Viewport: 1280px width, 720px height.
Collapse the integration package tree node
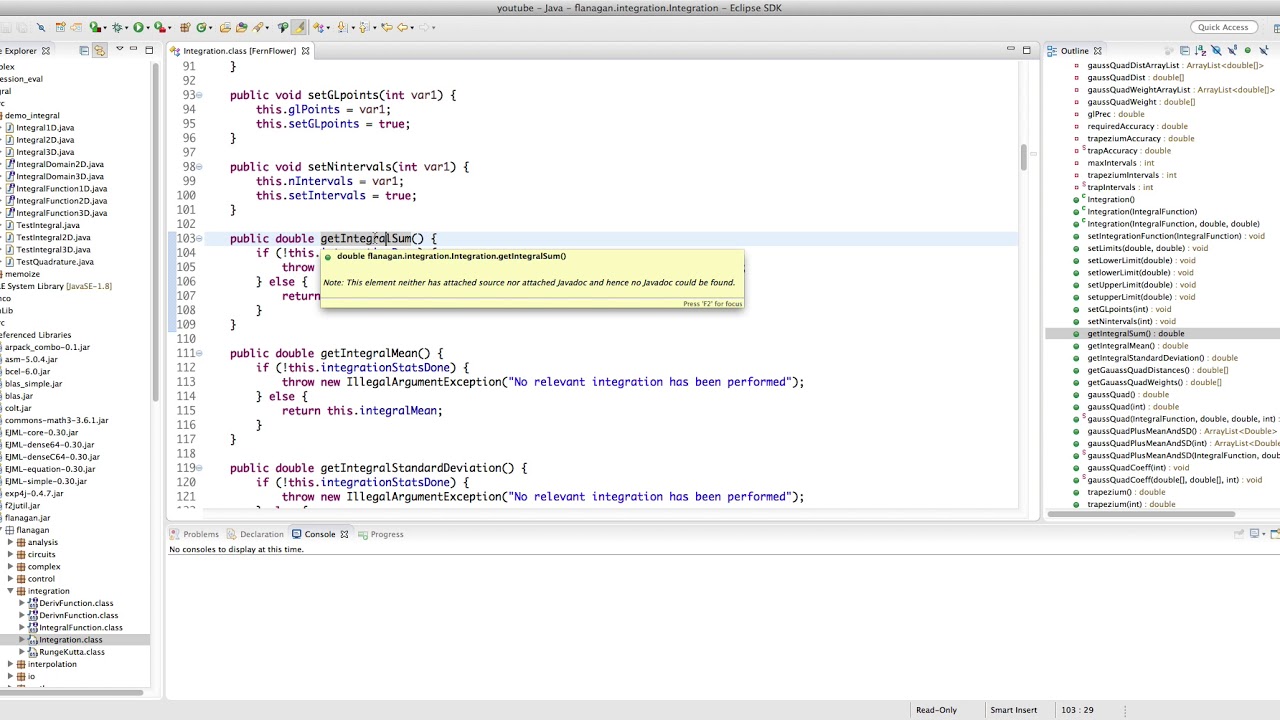(x=10, y=591)
